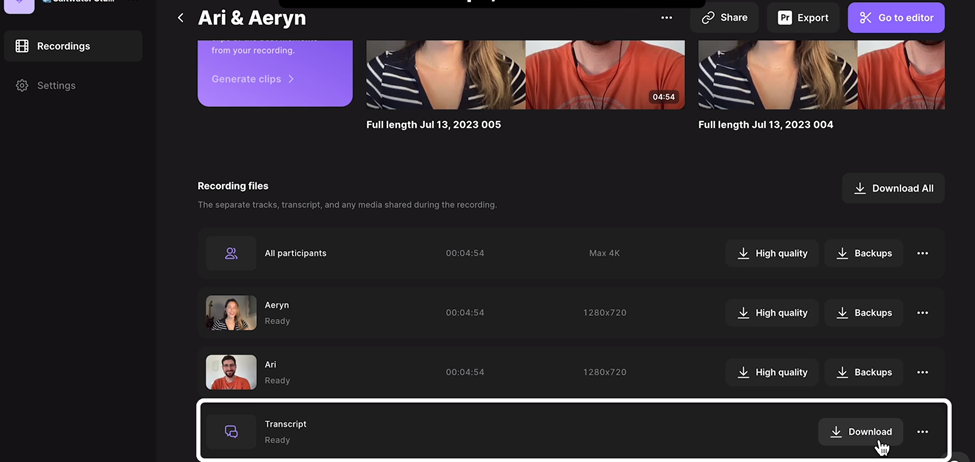Open more options for Ari row
The width and height of the screenshot is (975, 462).
(x=923, y=372)
